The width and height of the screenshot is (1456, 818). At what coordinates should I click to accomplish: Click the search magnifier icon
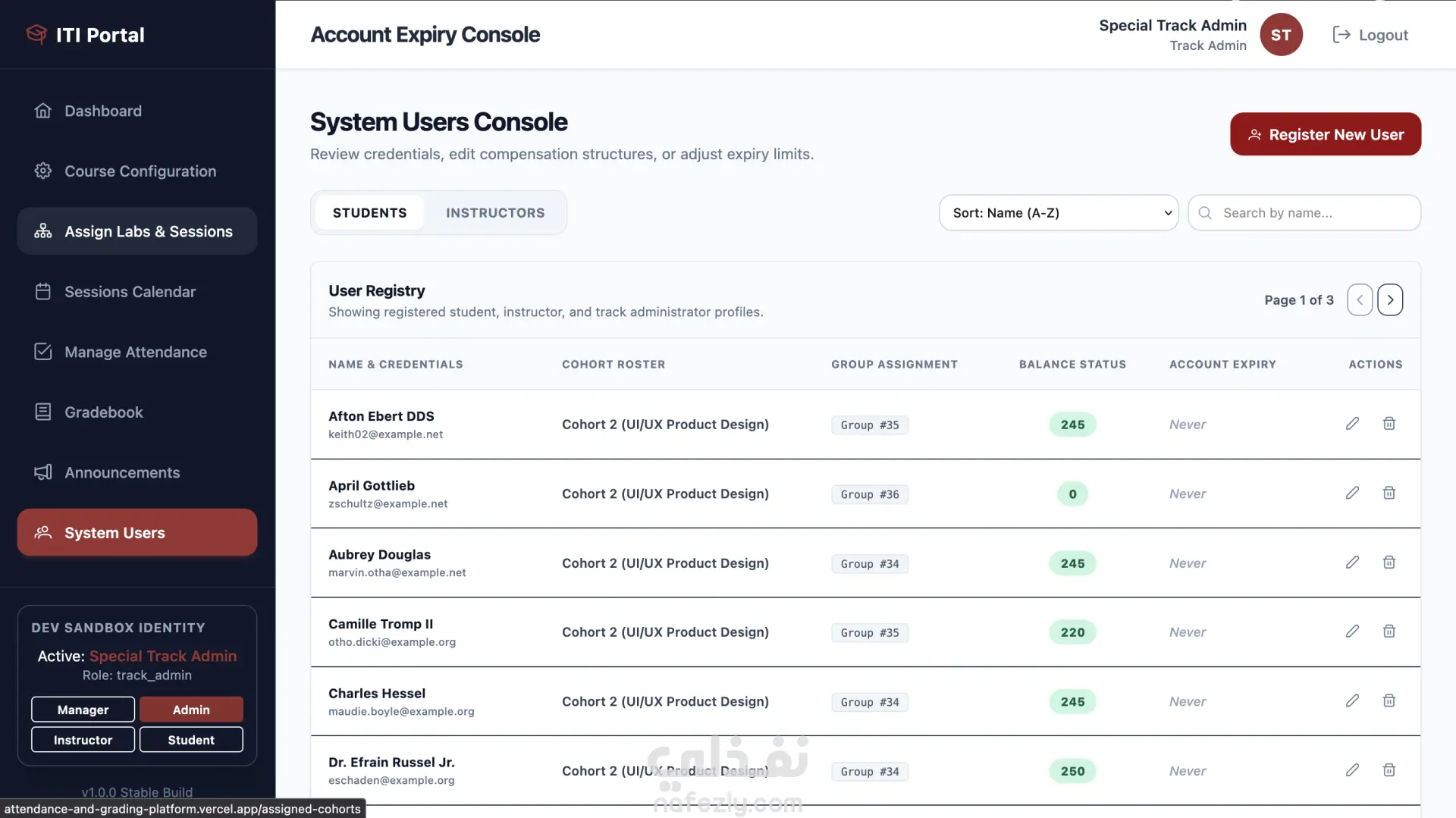[x=1205, y=213]
